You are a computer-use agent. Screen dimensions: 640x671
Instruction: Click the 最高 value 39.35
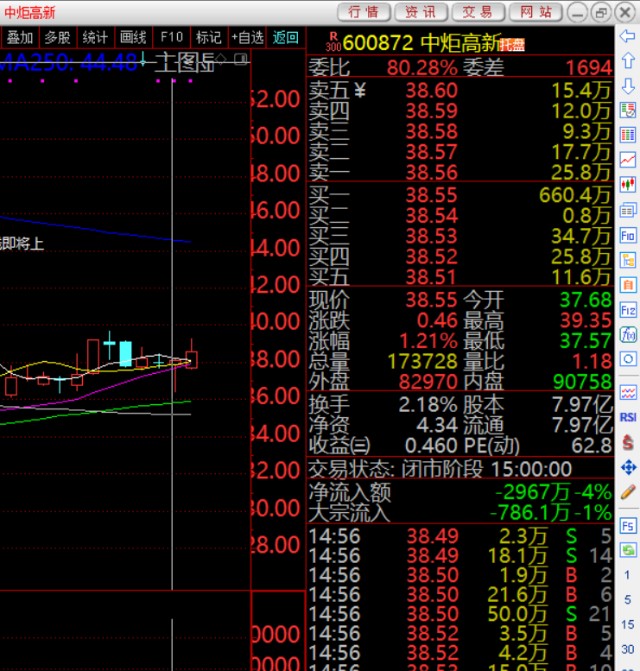tap(586, 321)
